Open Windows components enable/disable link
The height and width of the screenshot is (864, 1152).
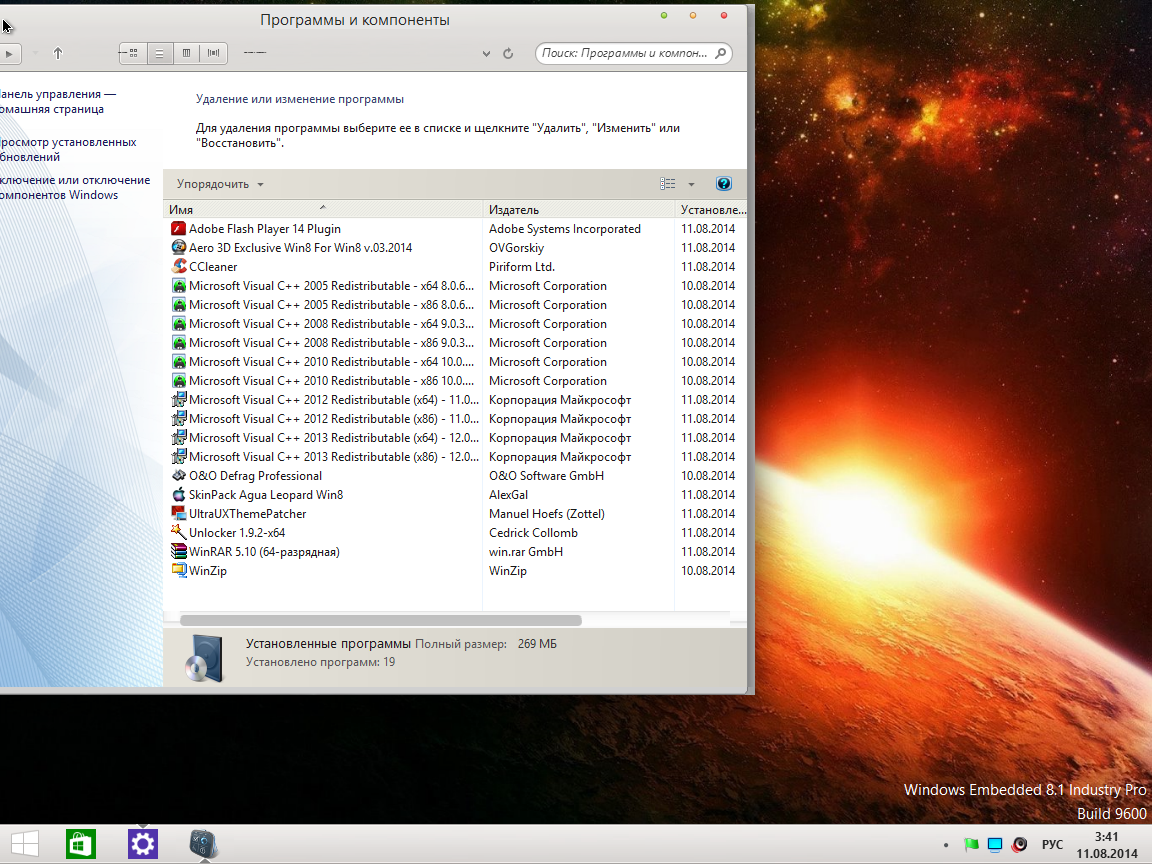pos(75,187)
